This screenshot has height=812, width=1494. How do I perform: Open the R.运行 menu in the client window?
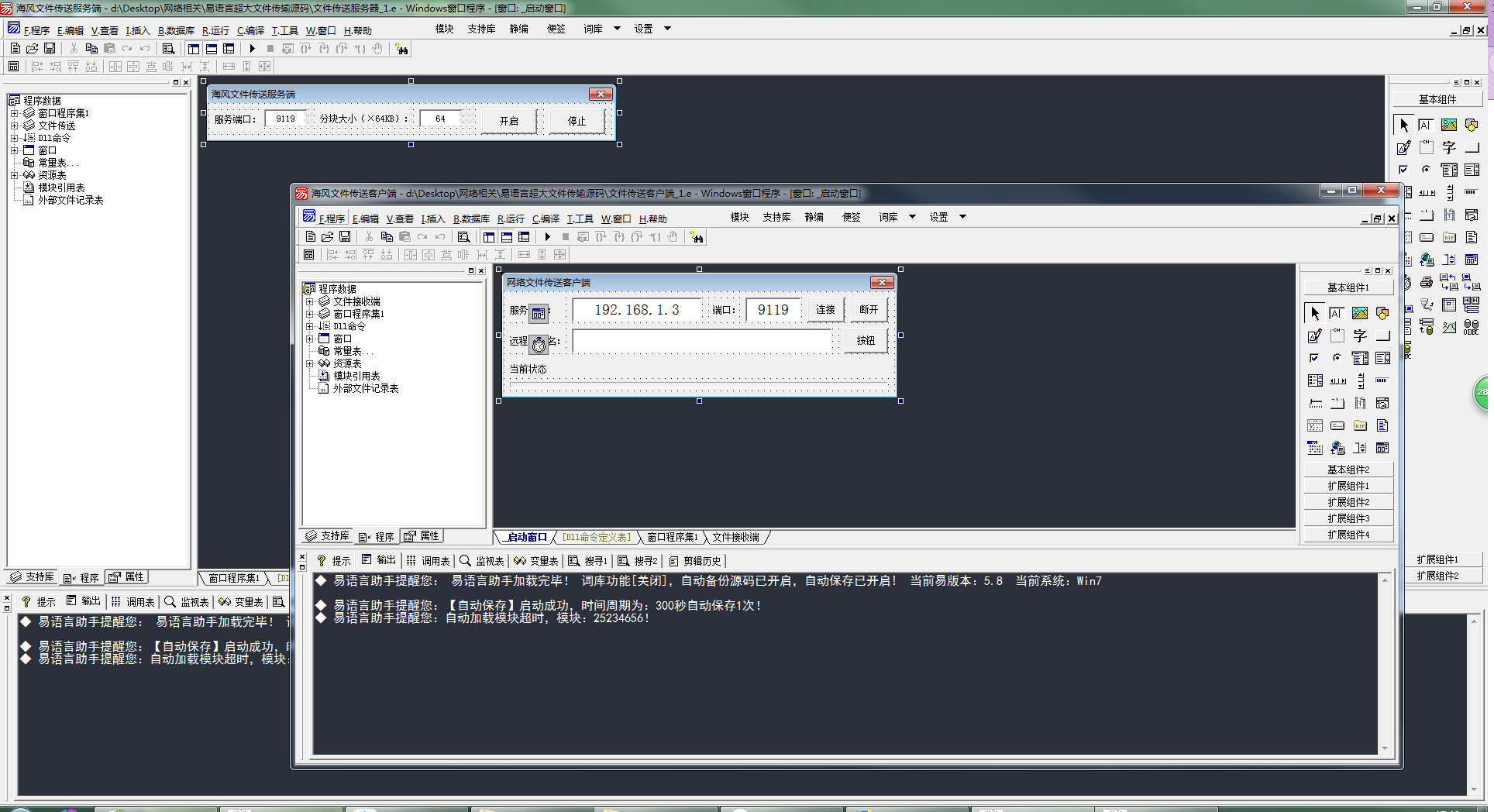pos(511,218)
